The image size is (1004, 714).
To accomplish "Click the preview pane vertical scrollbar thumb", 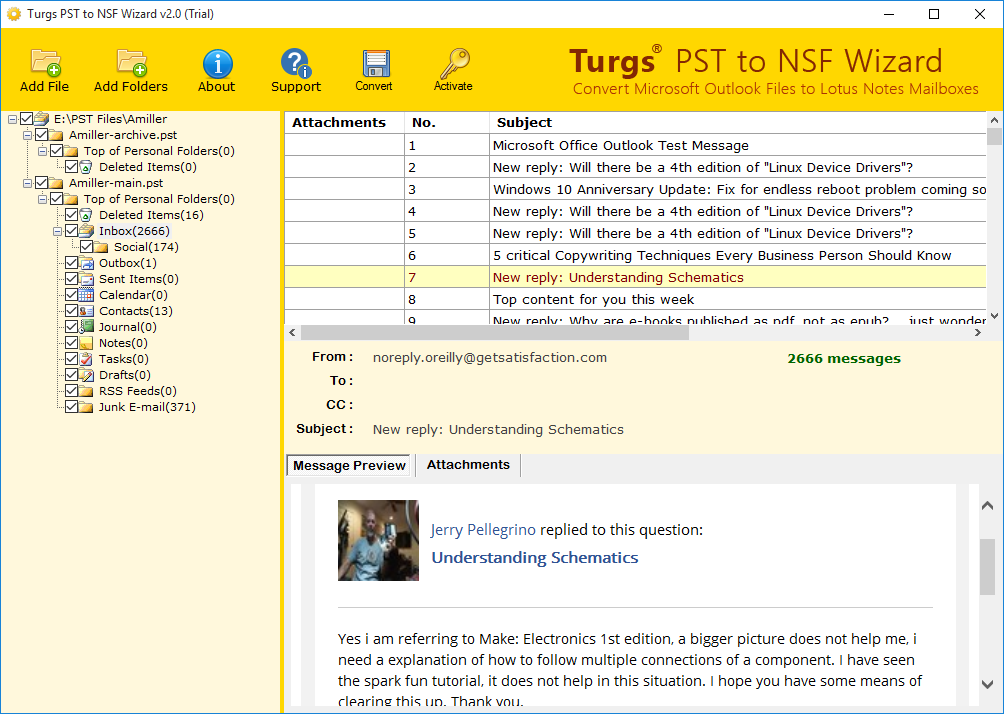I will coord(987,567).
